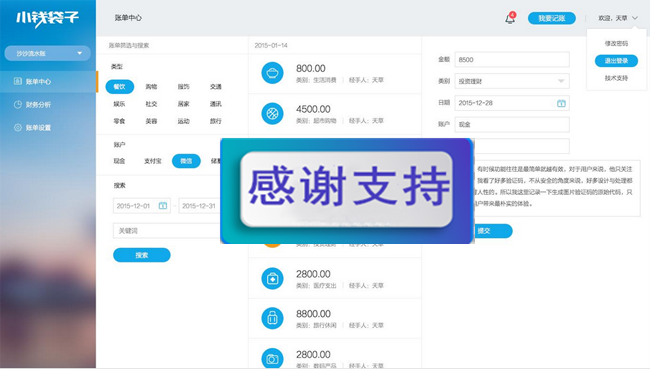650x371 pixels.
Task: Toggle the 社交 category filter
Action: pos(151,104)
